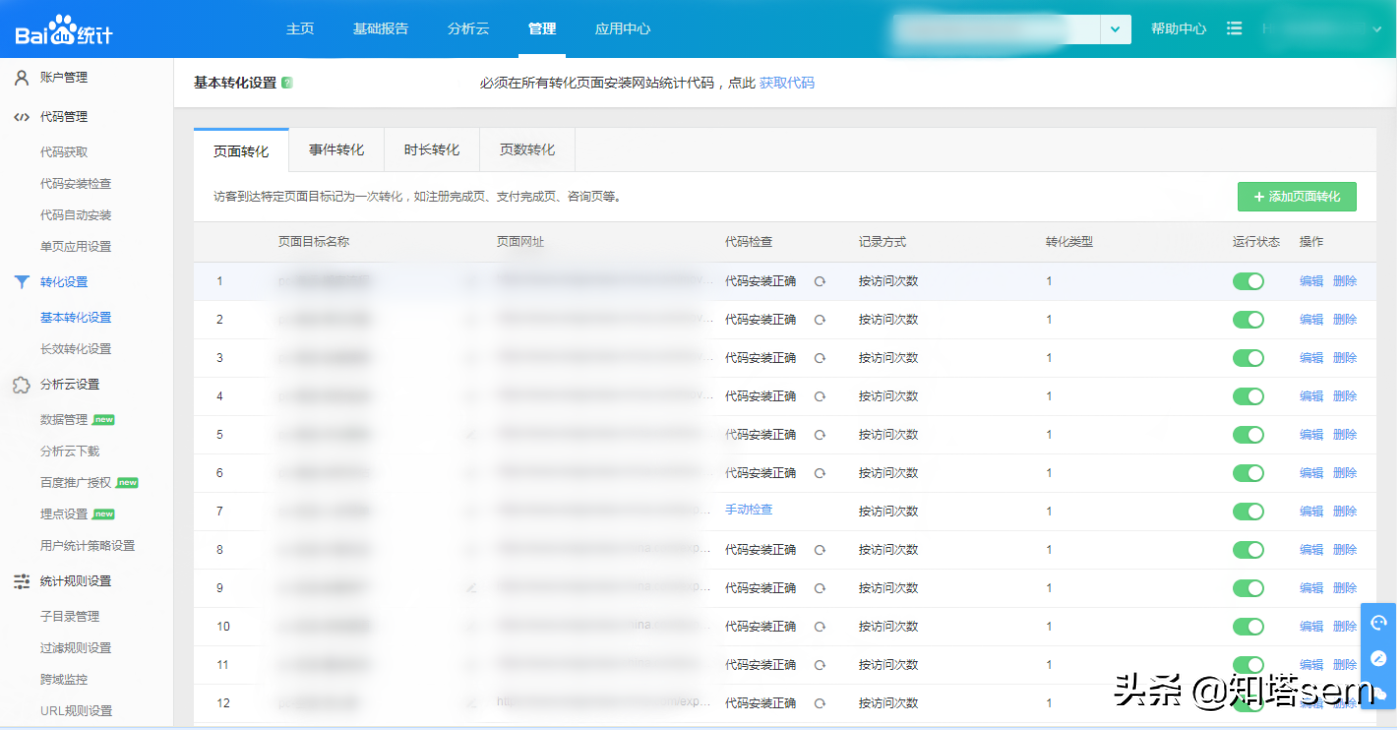Open 子目录管理 in the sidebar
Viewport: 1397px width, 730px height.
coord(70,617)
